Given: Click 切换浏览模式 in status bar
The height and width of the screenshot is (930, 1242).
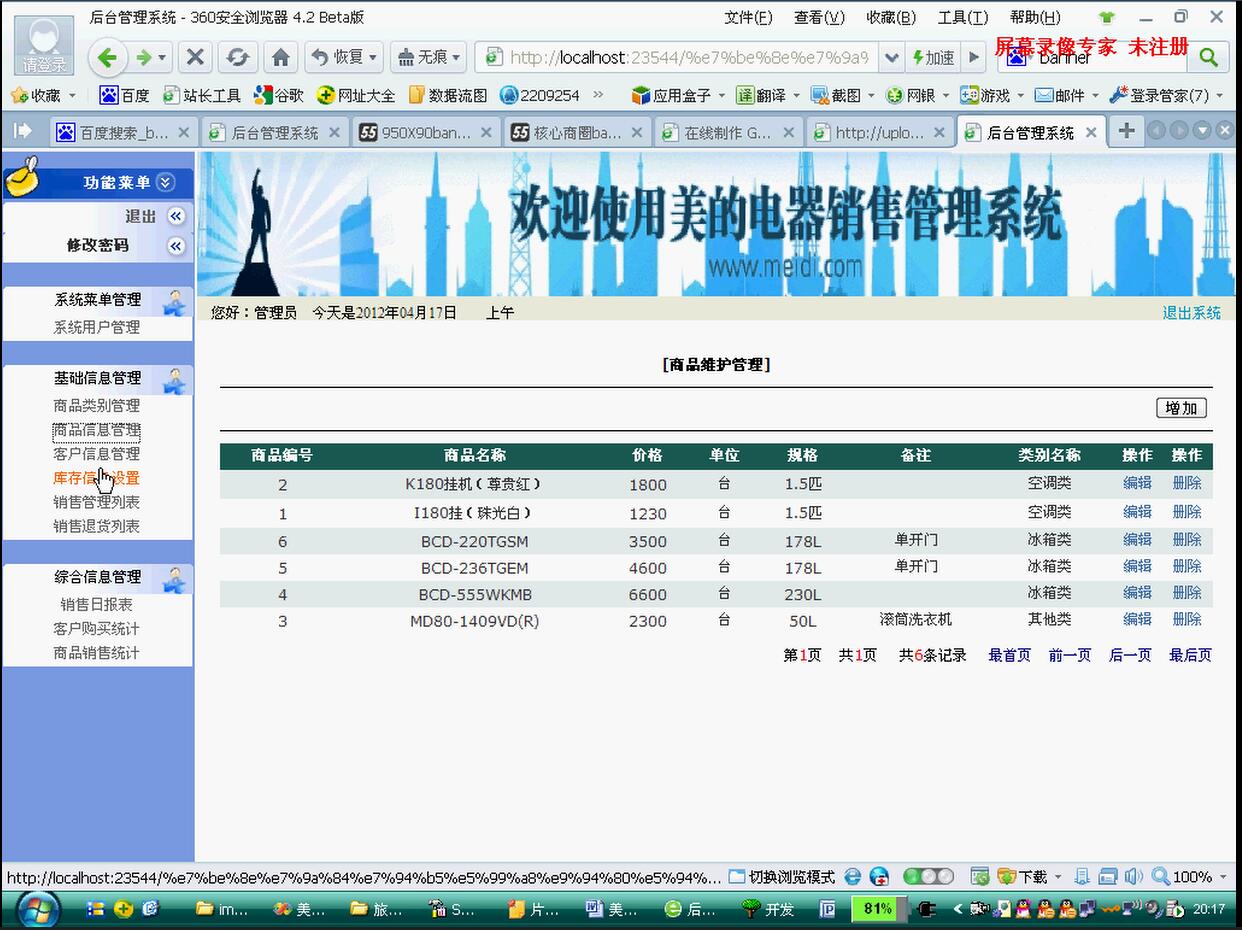Looking at the screenshot, I should coord(781,877).
